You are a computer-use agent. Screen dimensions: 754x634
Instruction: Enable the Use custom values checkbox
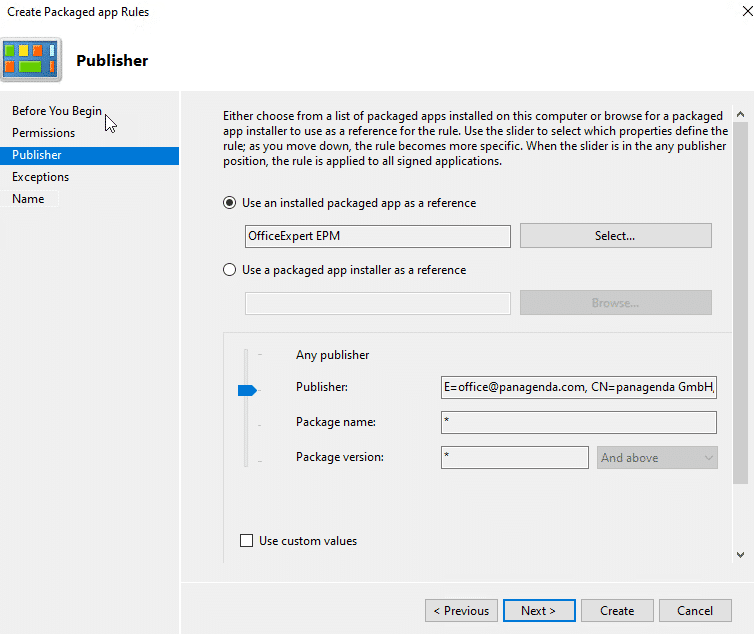tap(246, 541)
